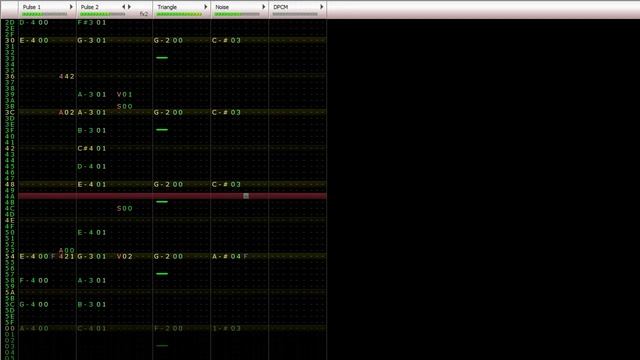Select E-4 01 in Pulse 2 row 48
The image size is (640, 360).
click(92, 184)
